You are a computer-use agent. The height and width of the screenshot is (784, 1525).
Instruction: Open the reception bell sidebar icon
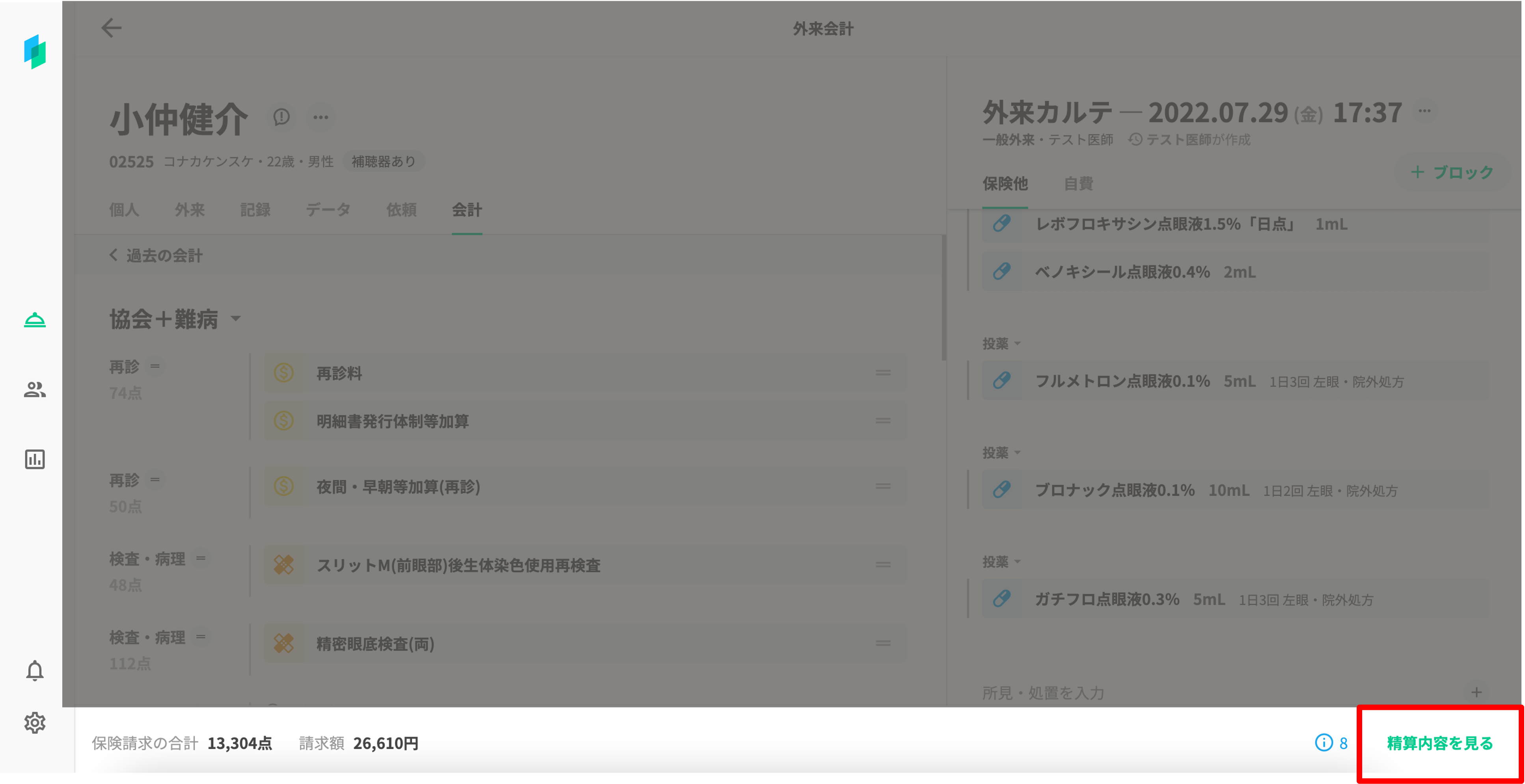[x=34, y=320]
